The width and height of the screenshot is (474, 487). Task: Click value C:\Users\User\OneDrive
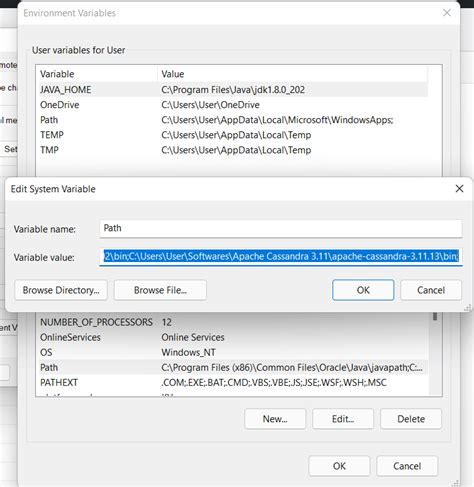[210, 105]
